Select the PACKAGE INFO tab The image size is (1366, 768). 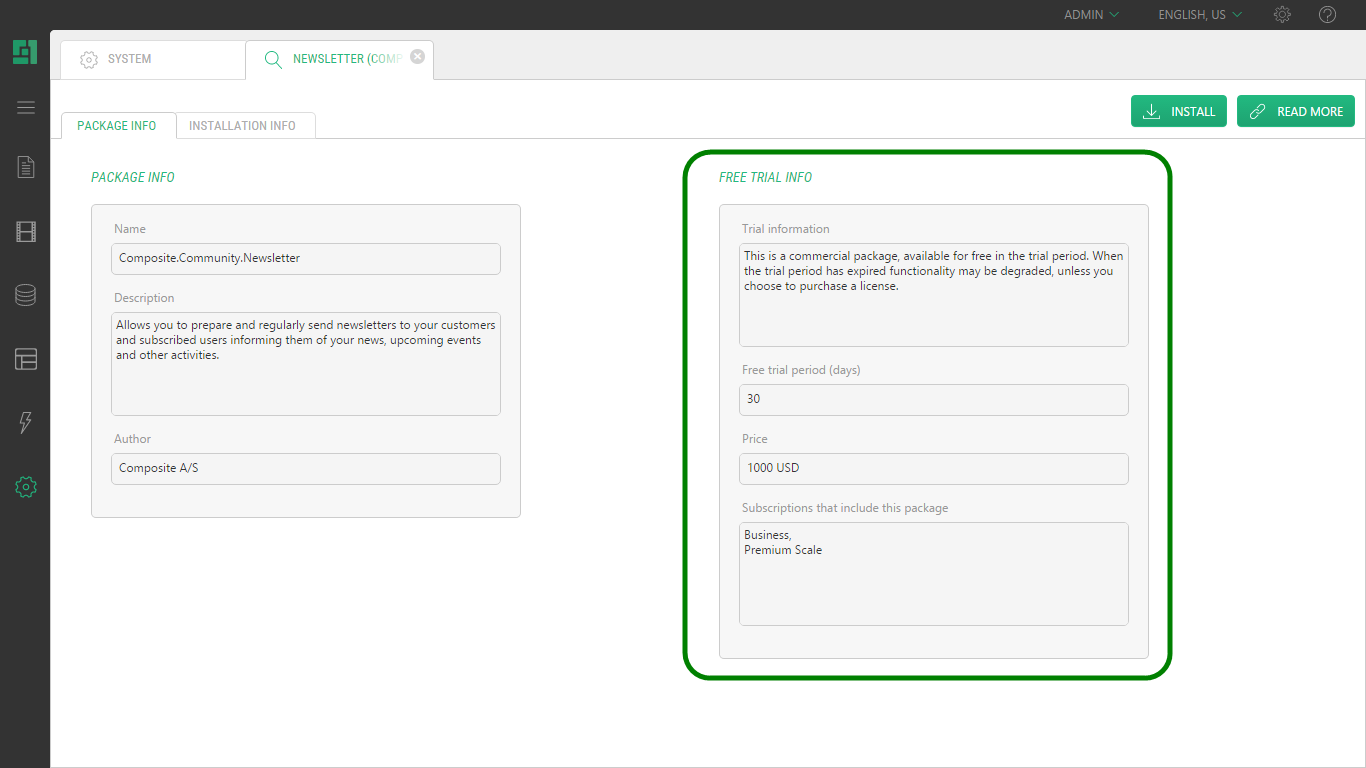[x=117, y=126]
